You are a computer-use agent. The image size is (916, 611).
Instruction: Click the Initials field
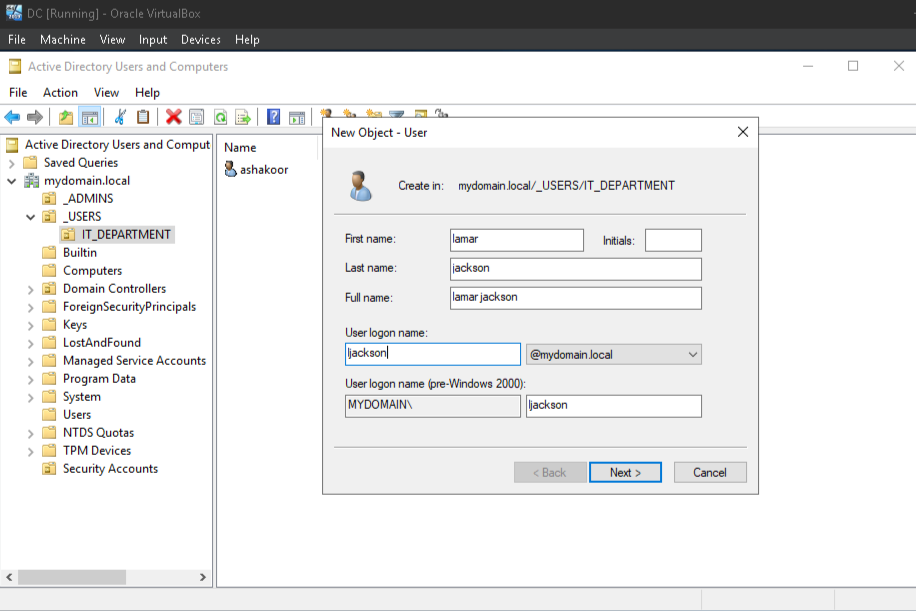tap(673, 240)
